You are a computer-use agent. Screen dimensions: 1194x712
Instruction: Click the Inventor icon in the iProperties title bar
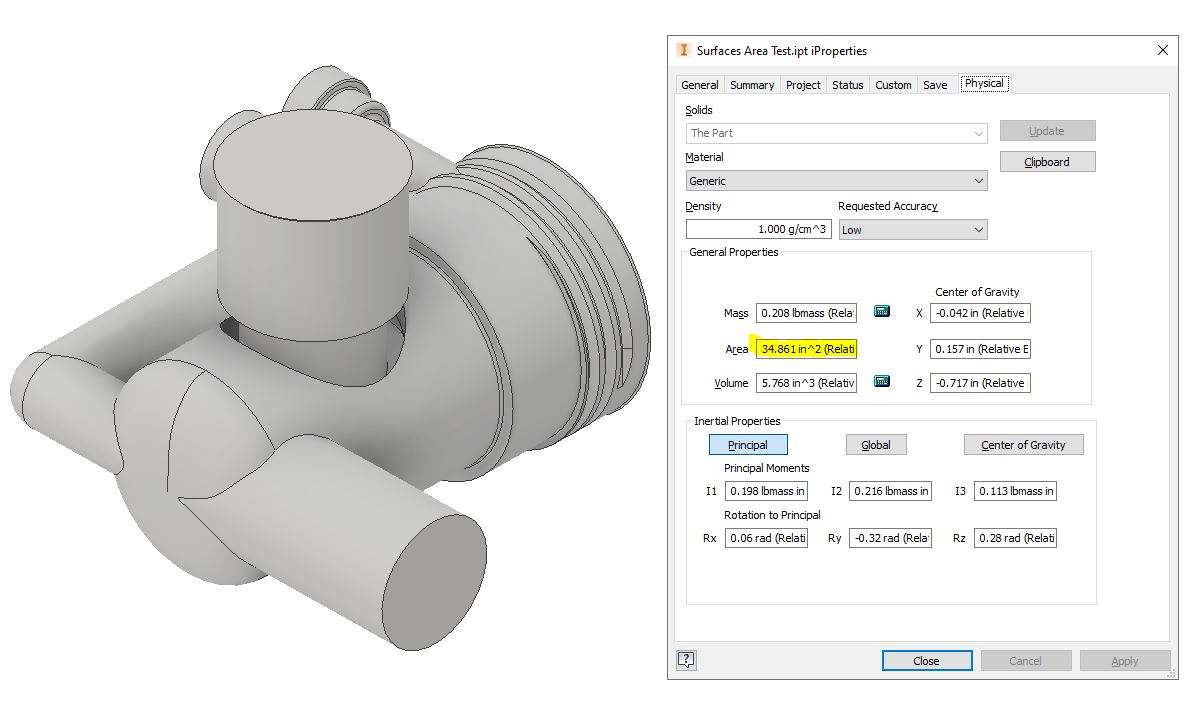(684, 50)
